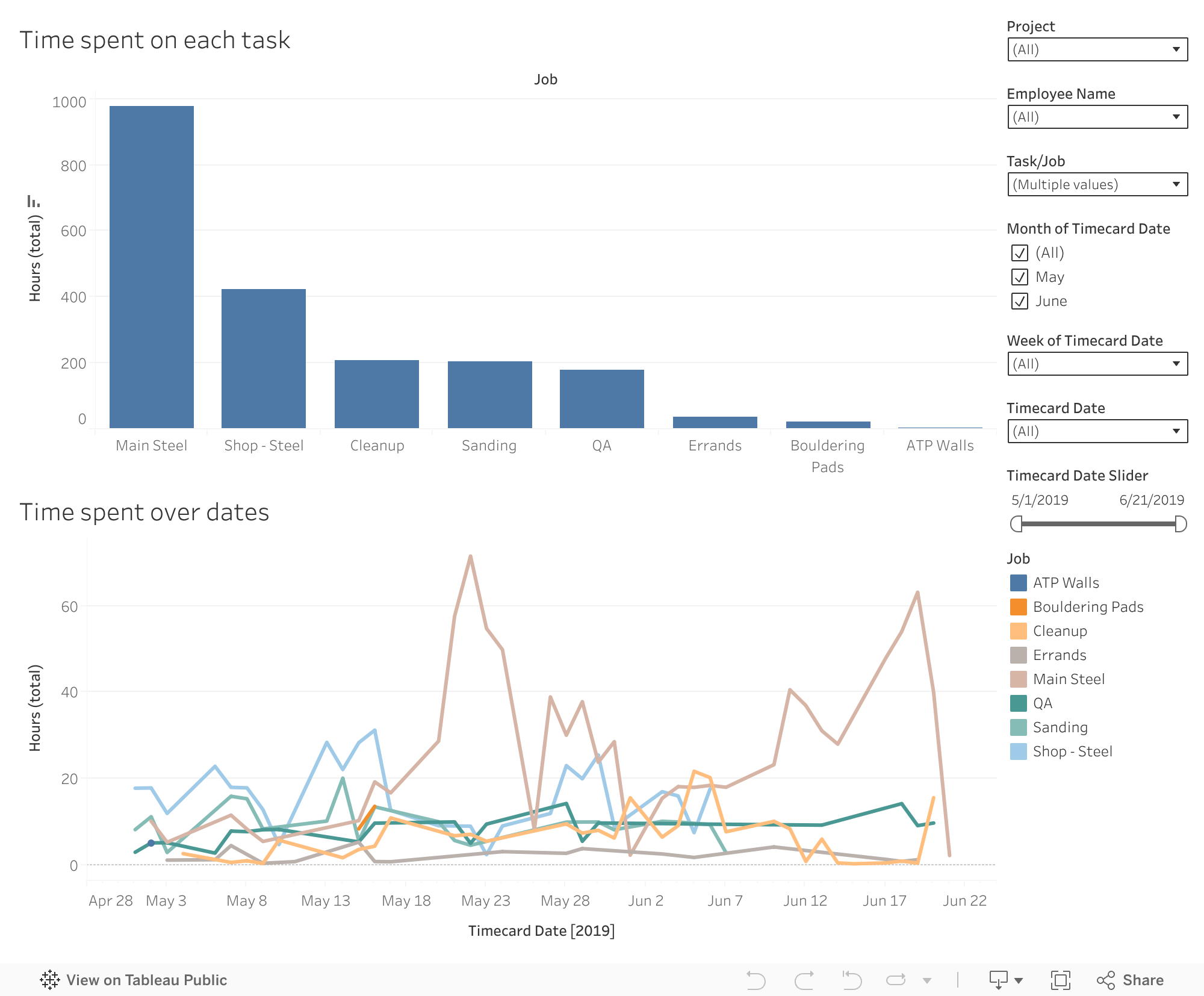
Task: Click the right handle of date slider
Action: click(x=1181, y=524)
